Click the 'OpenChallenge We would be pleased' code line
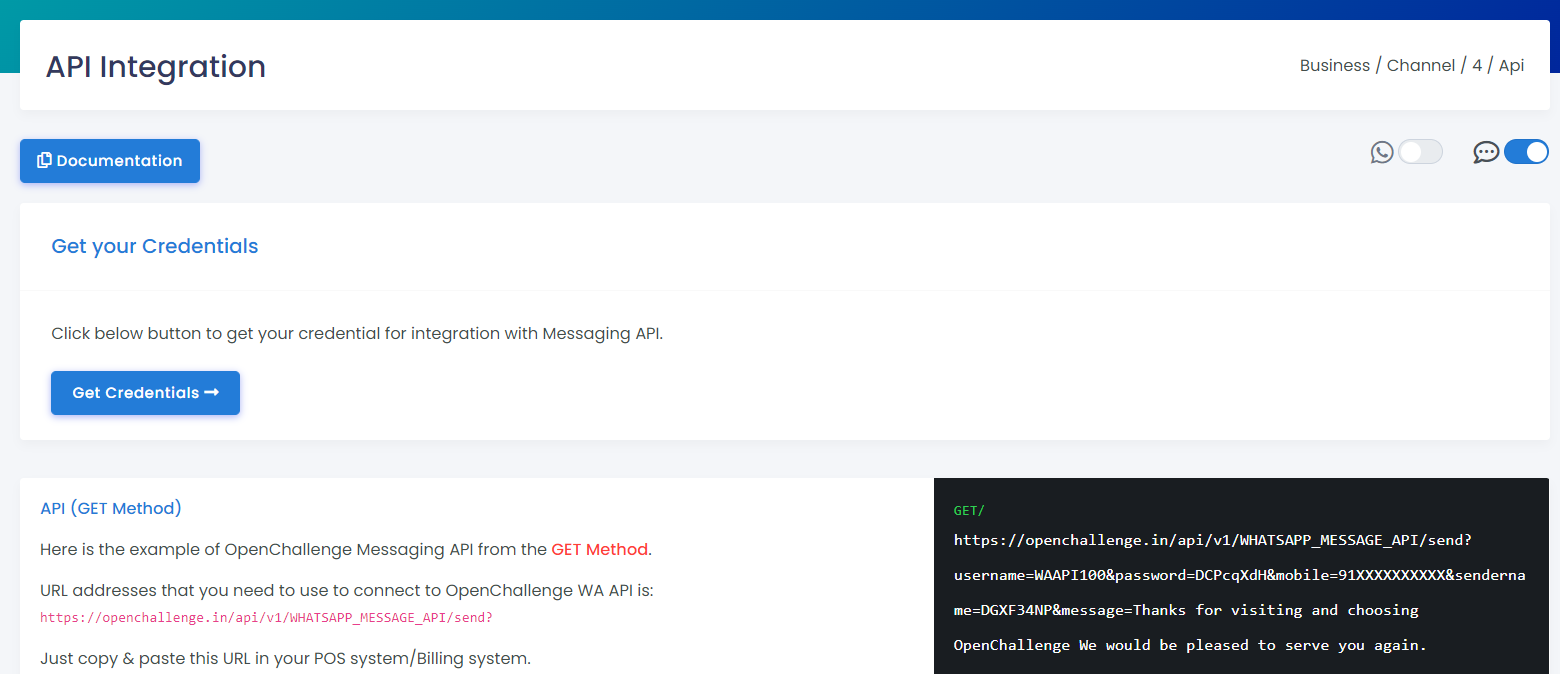 point(1190,645)
